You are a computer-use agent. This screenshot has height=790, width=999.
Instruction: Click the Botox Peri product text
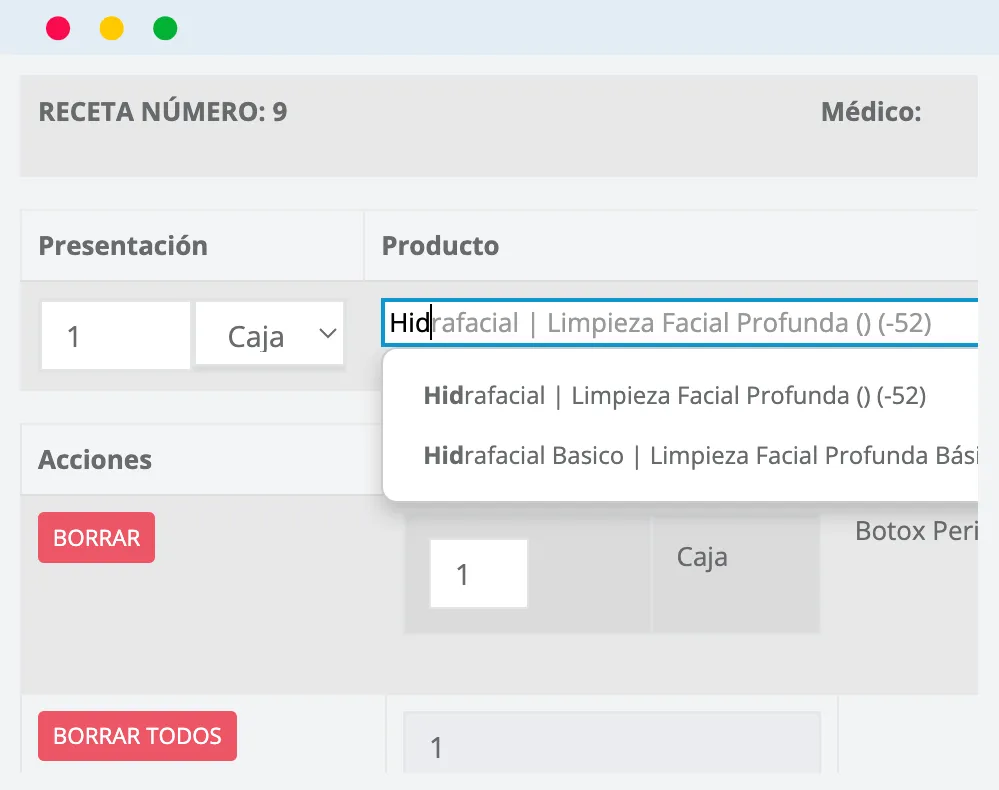tap(916, 531)
